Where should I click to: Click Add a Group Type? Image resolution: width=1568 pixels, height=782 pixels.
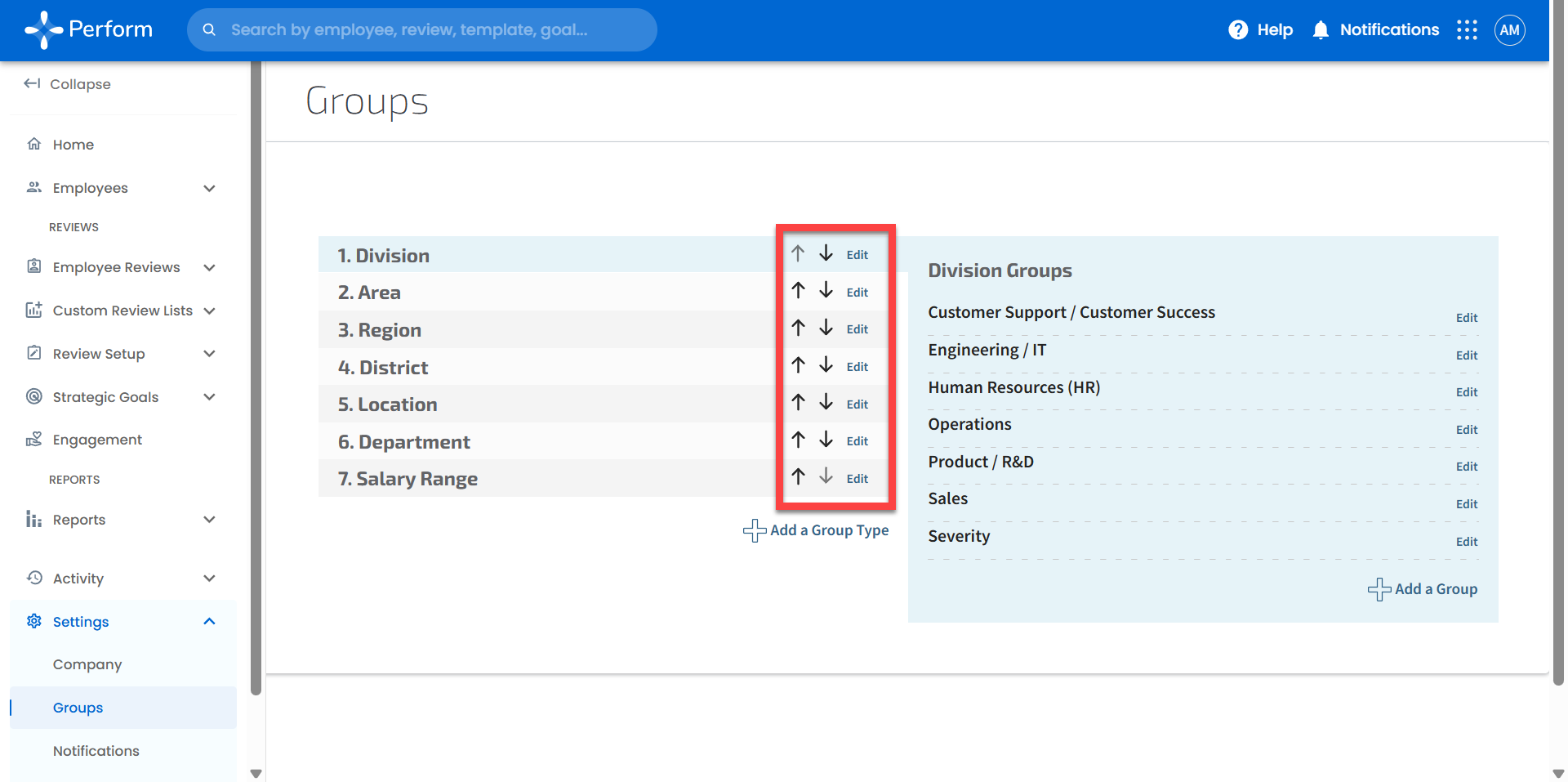[816, 530]
